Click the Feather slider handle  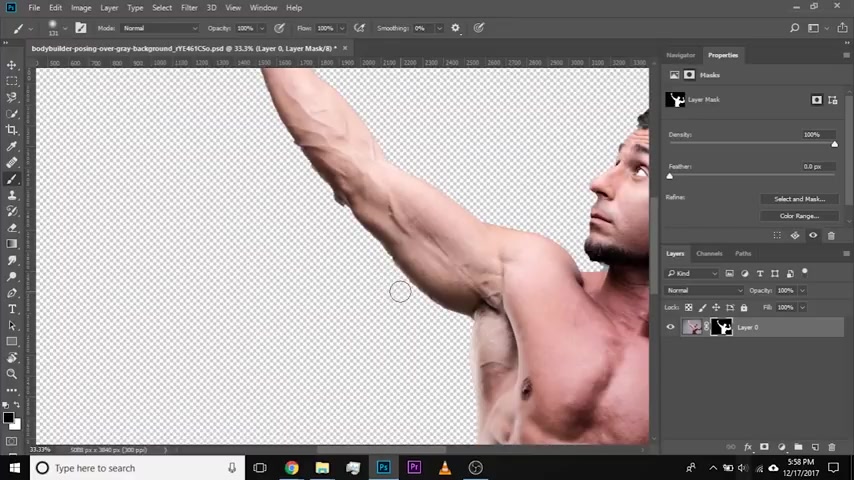tap(670, 176)
